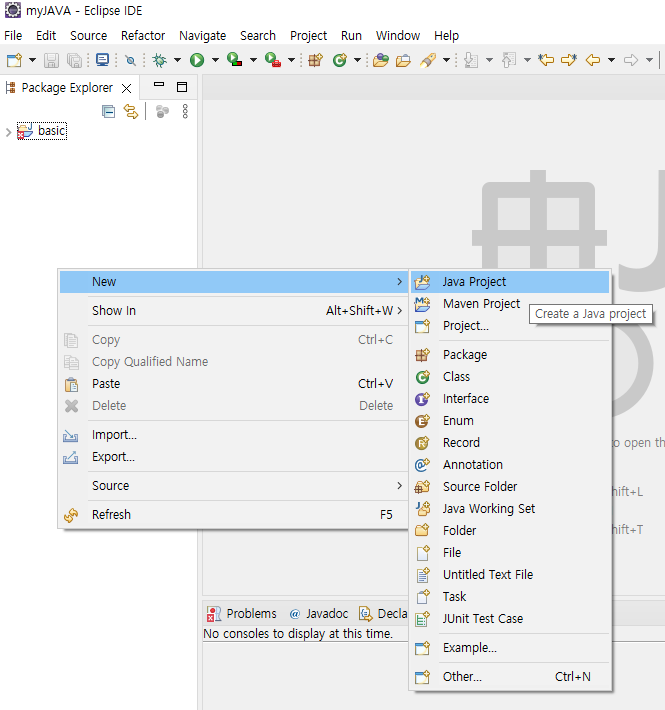The height and width of the screenshot is (710, 665).
Task: Maximize the Package Explorer view
Action: coord(182,87)
